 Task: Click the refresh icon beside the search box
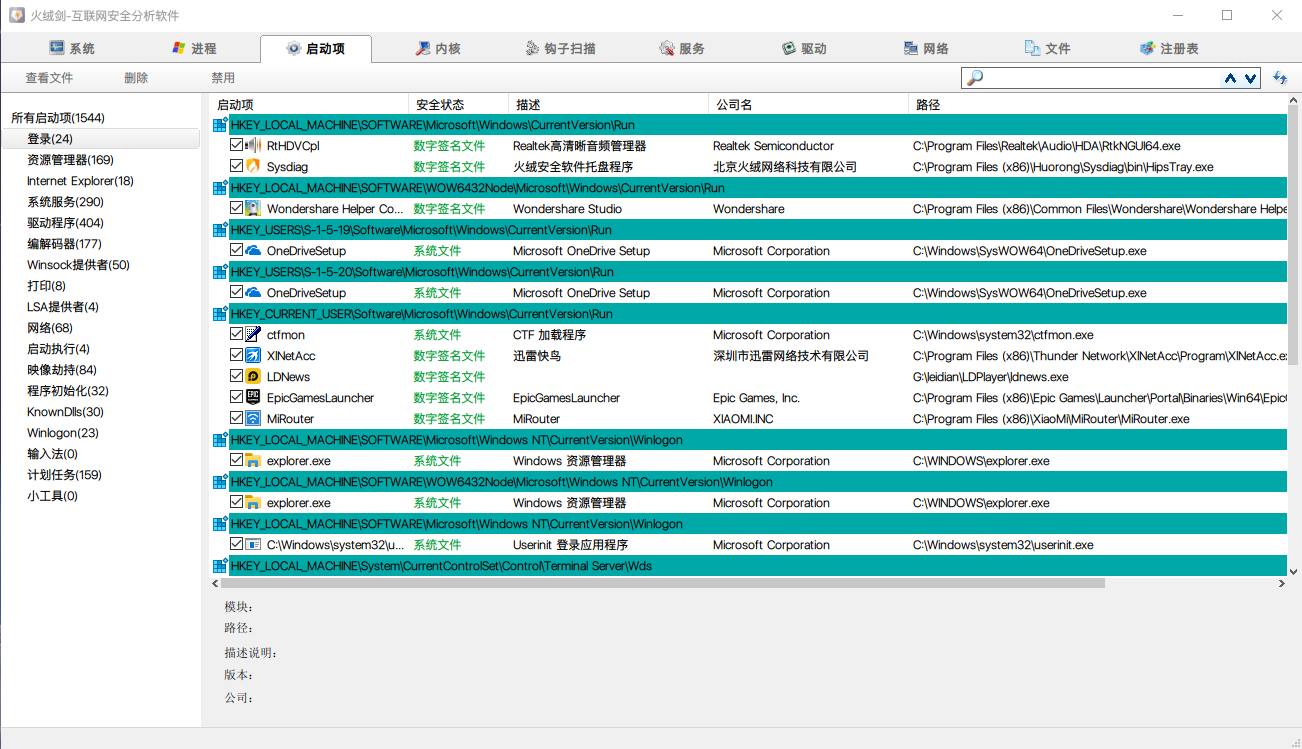pyautogui.click(x=1280, y=78)
